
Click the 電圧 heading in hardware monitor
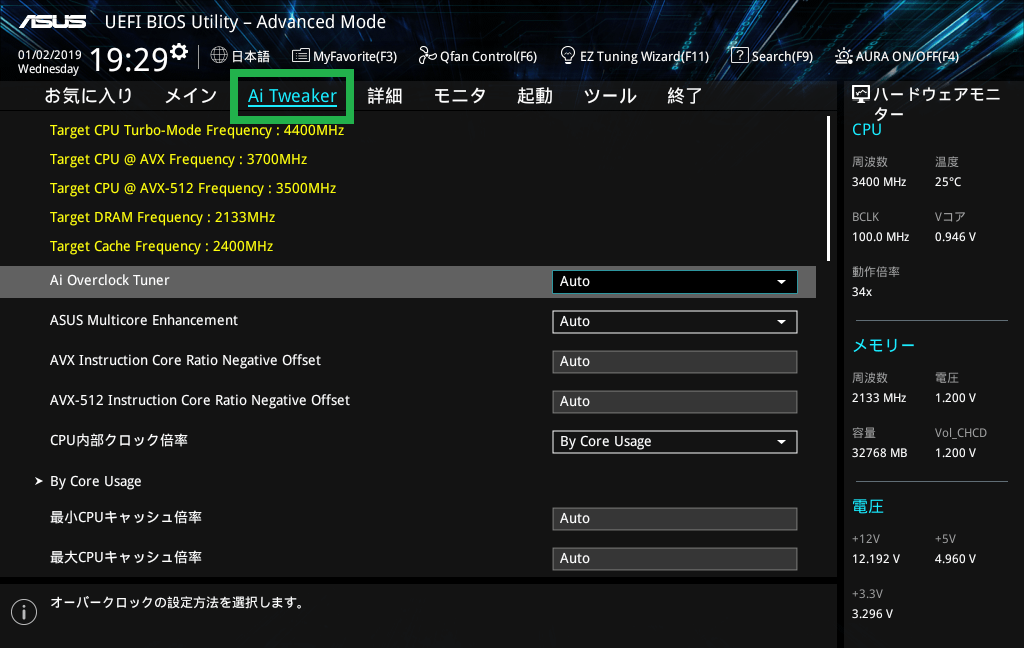coord(867,506)
